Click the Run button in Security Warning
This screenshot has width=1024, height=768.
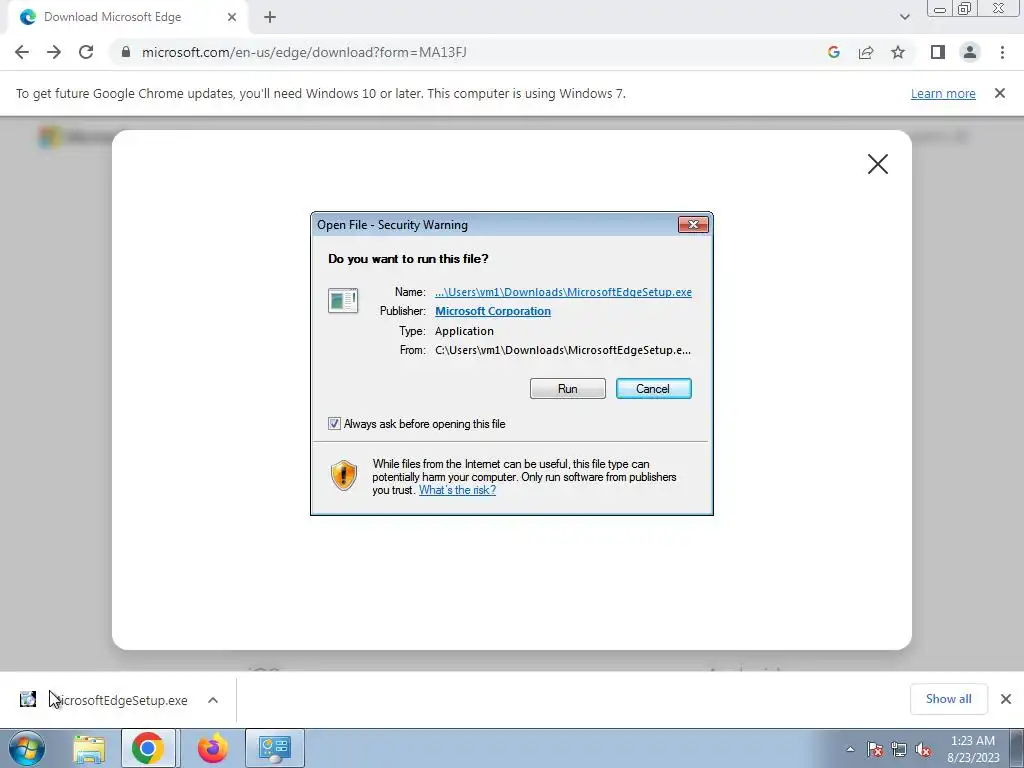568,389
